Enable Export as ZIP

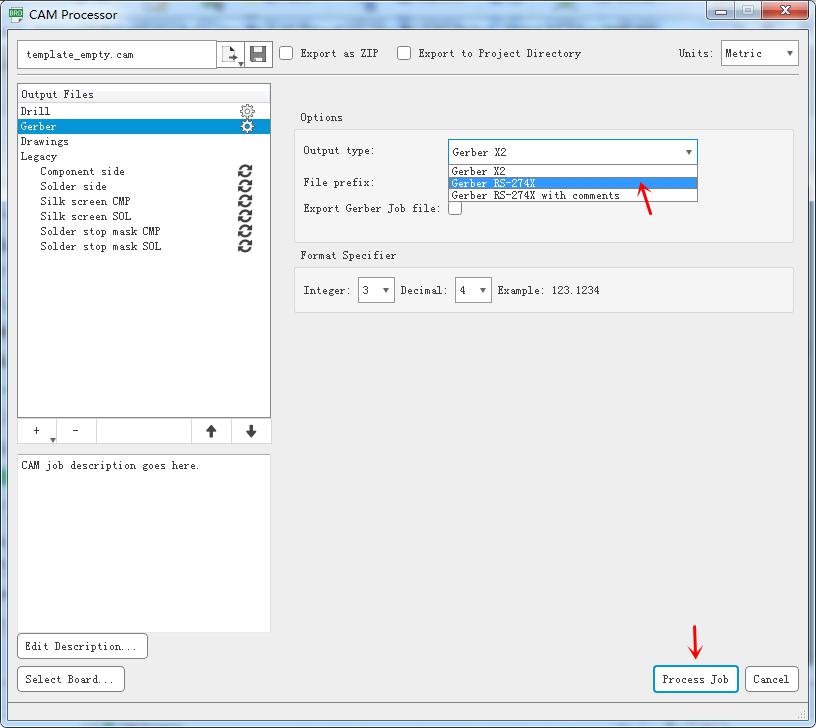[286, 53]
